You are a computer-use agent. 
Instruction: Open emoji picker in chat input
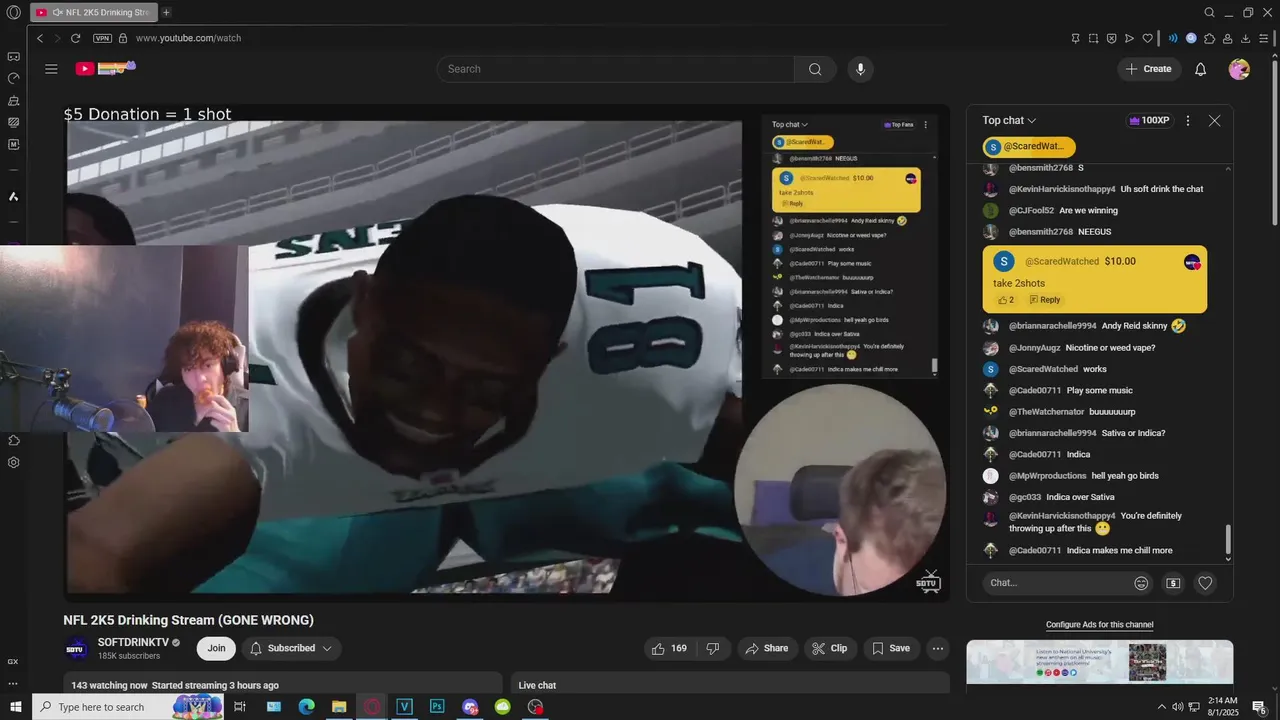[x=1141, y=583]
